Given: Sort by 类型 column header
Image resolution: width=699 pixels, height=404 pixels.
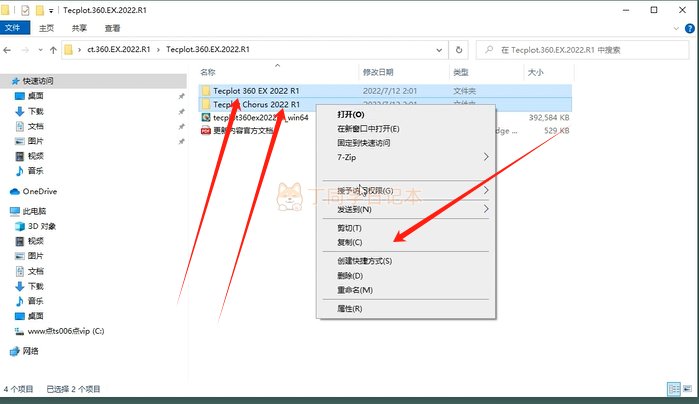Looking at the screenshot, I should click(x=461, y=72).
